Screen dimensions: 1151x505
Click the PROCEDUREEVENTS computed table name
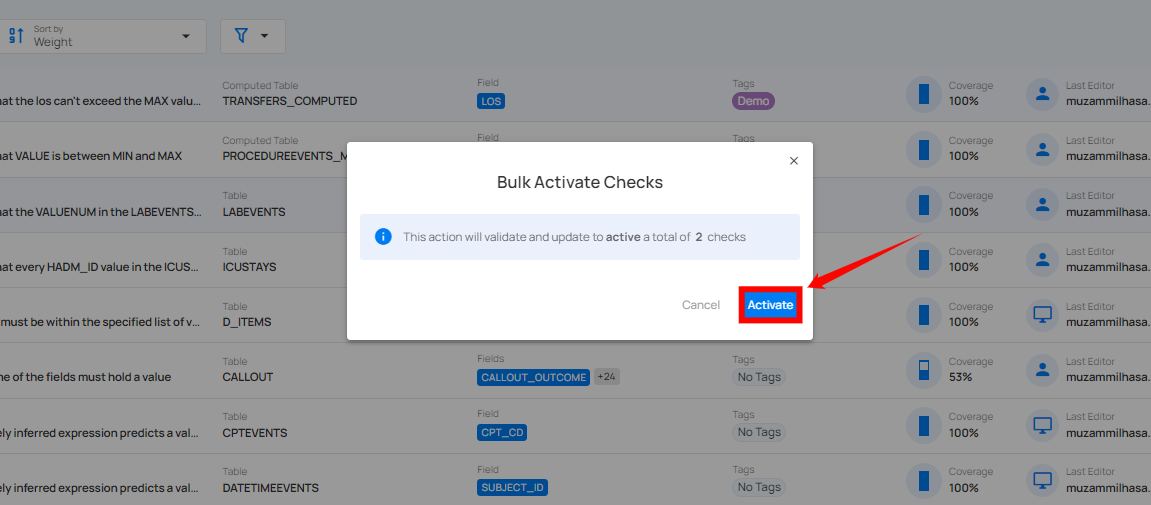(x=284, y=156)
